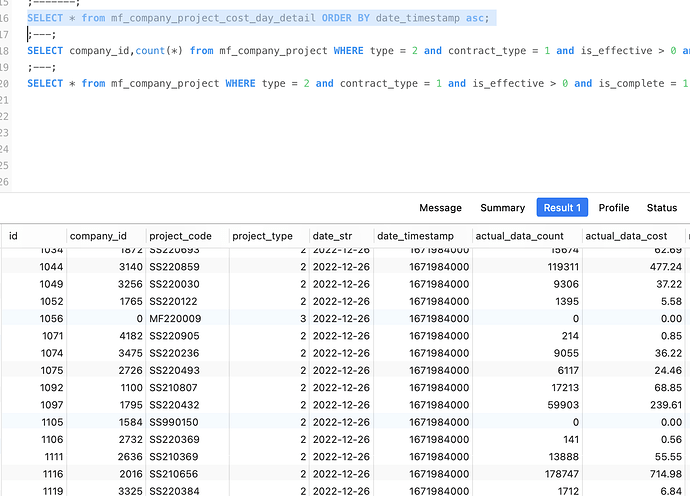Switch to the Message tab
The height and width of the screenshot is (496, 690).
click(440, 208)
